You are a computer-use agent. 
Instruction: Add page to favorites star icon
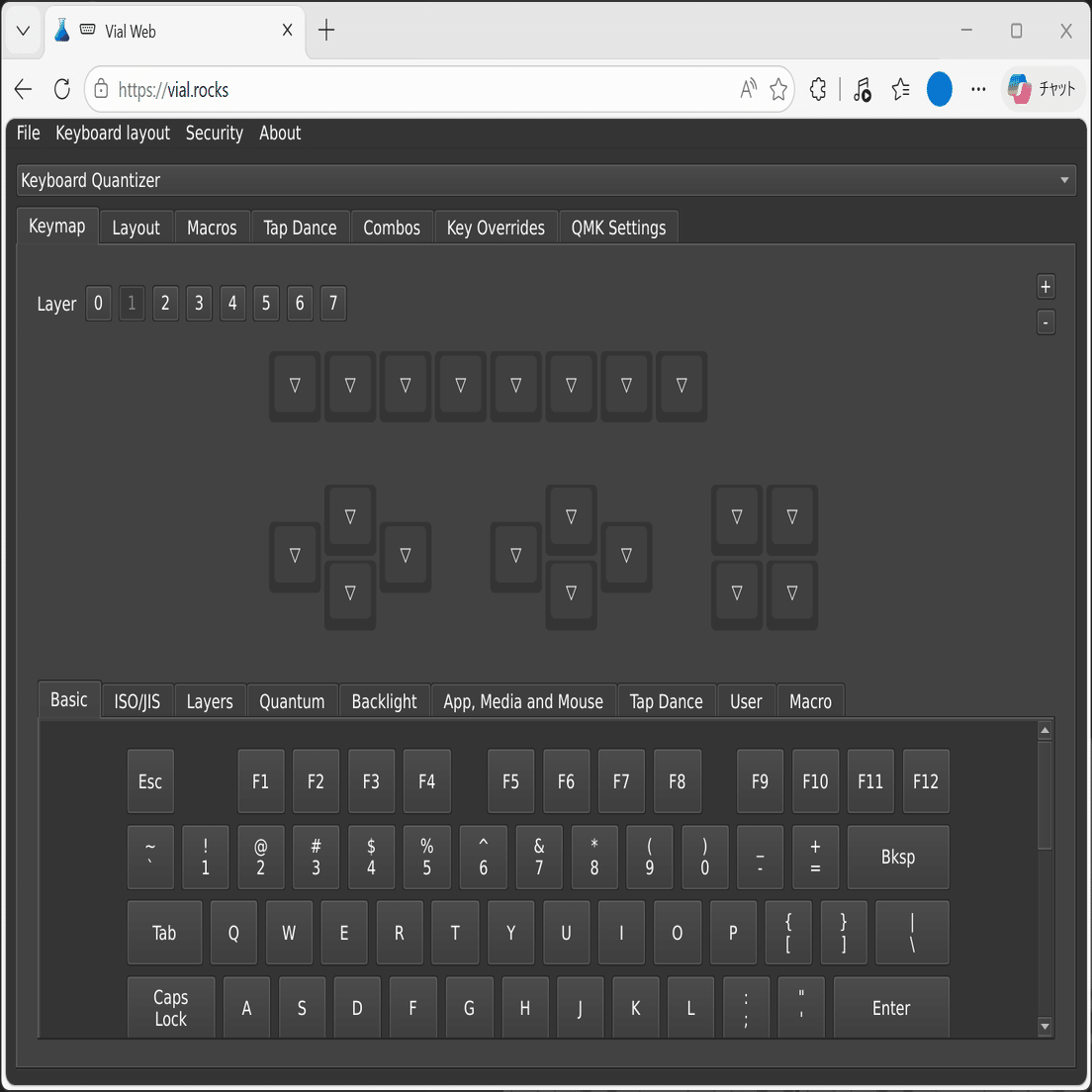[778, 89]
